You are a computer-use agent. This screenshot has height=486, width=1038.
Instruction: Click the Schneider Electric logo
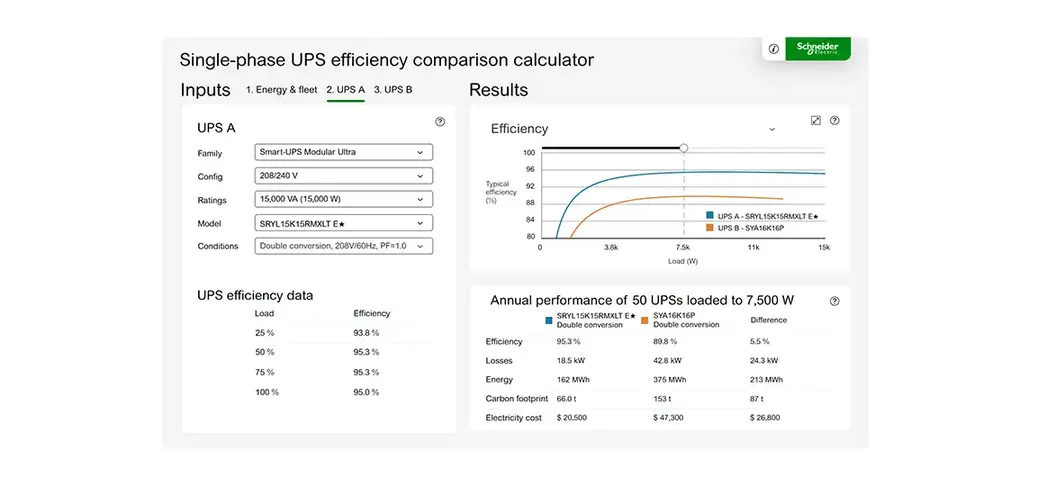818,48
